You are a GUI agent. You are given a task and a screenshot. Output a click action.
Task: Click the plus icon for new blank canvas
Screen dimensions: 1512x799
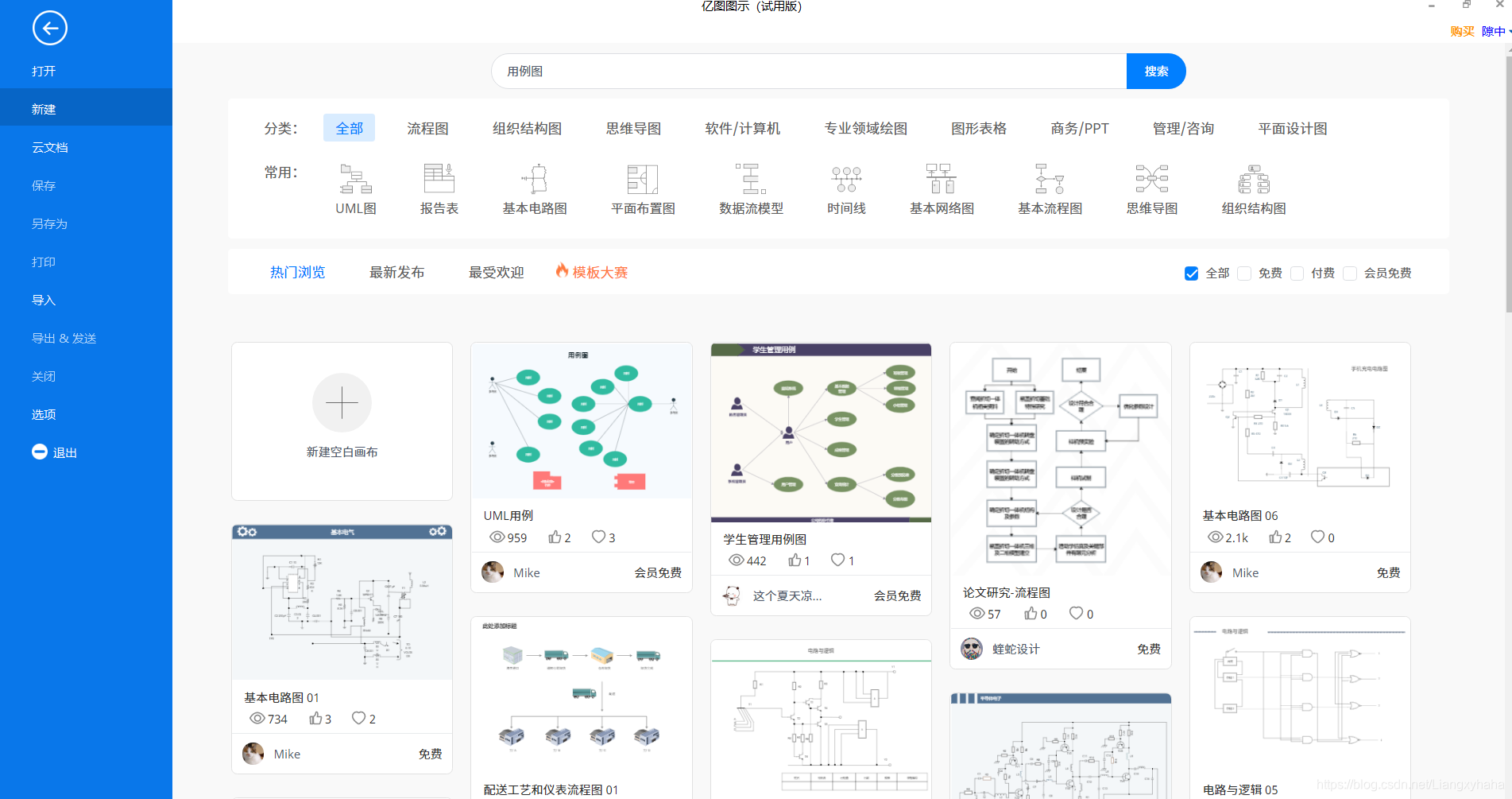[342, 403]
